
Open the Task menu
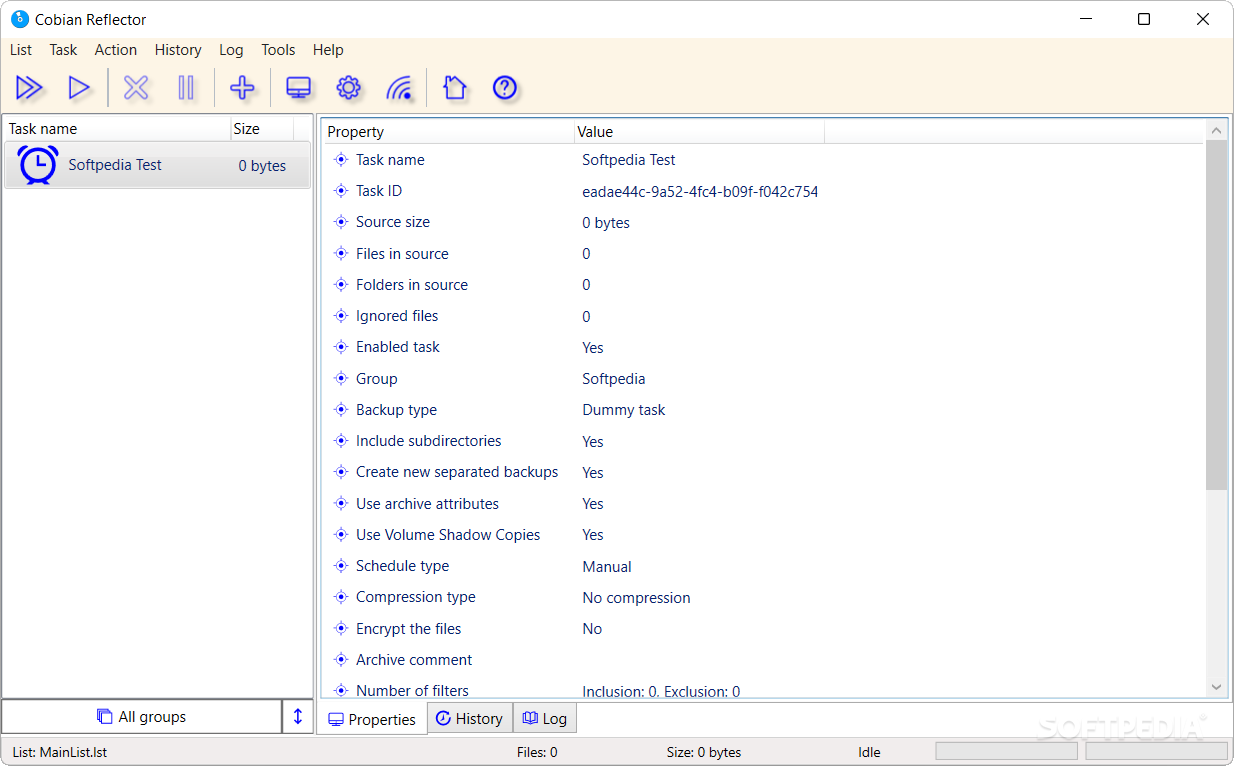(63, 49)
